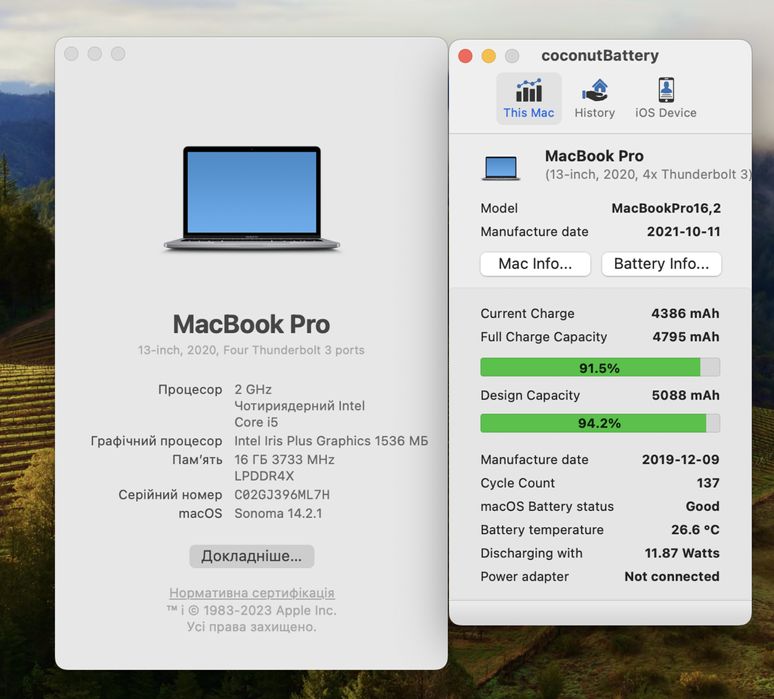Screen dimensions: 774x699
Task: Click the Full Charge Capacity 4795 mAh value
Action: 686,337
